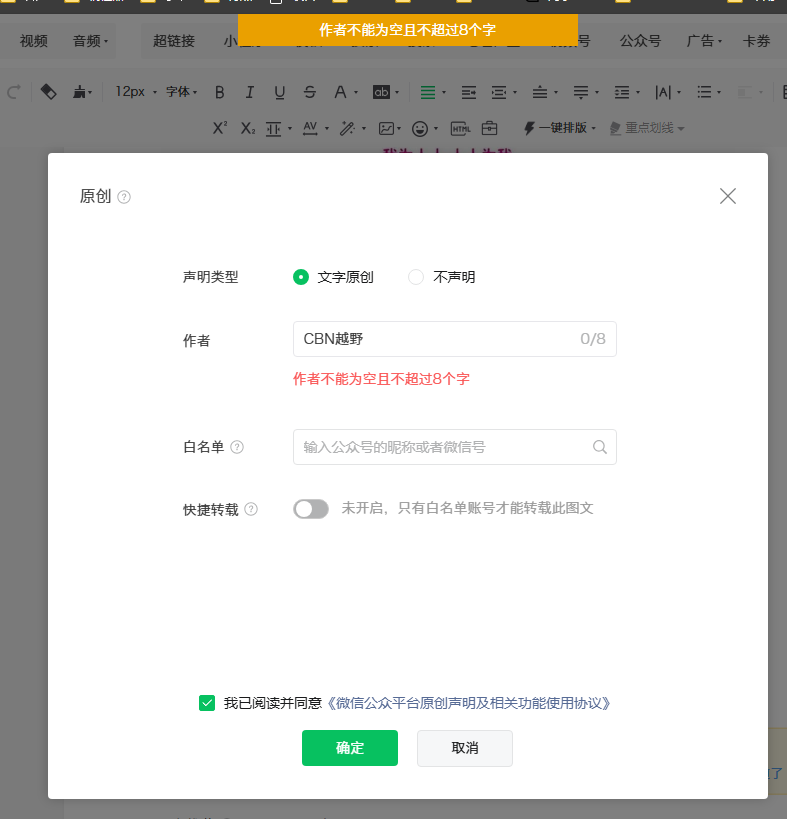The image size is (787, 819).
Task: Apply superscript X² formatting
Action: 220,128
